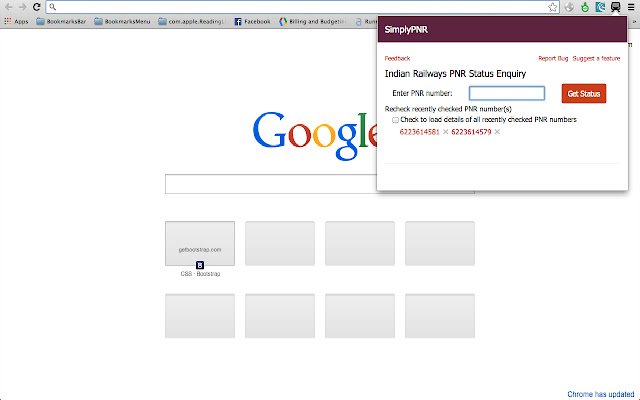The height and width of the screenshot is (400, 640).
Task: Click the Suggest a feature link
Action: click(x=596, y=58)
